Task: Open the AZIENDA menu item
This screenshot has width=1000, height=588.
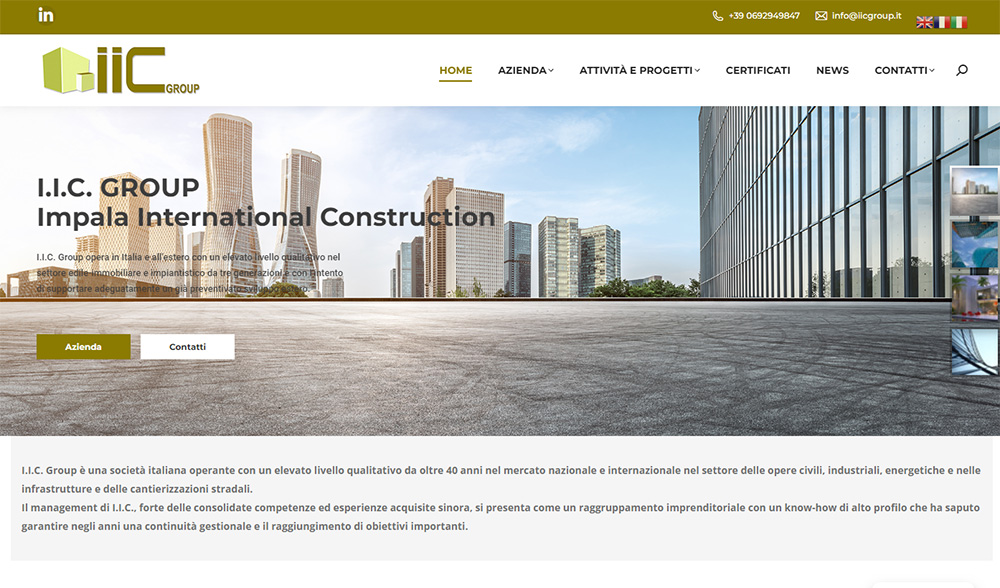Action: (x=522, y=70)
